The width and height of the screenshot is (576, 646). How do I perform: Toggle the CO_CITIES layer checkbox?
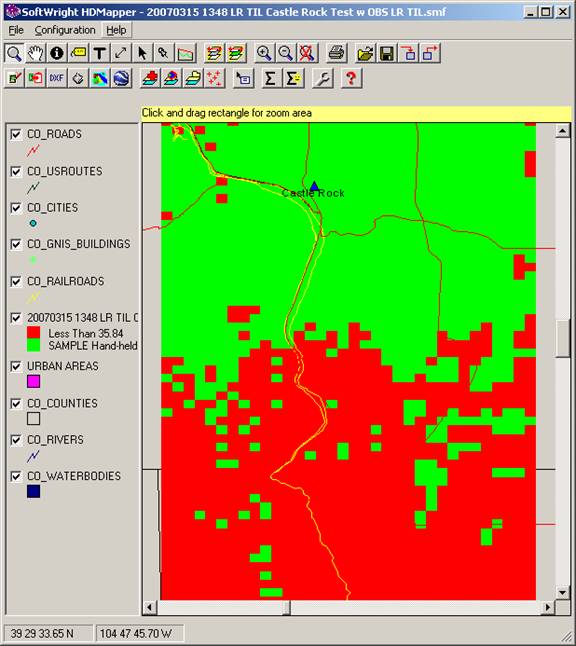coord(16,208)
